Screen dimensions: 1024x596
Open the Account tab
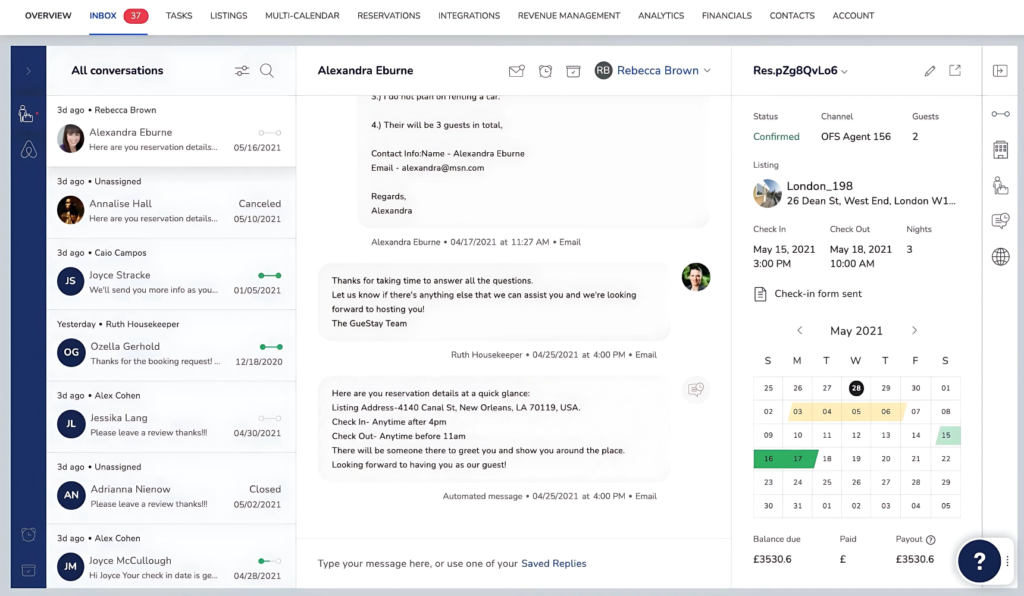coord(853,16)
